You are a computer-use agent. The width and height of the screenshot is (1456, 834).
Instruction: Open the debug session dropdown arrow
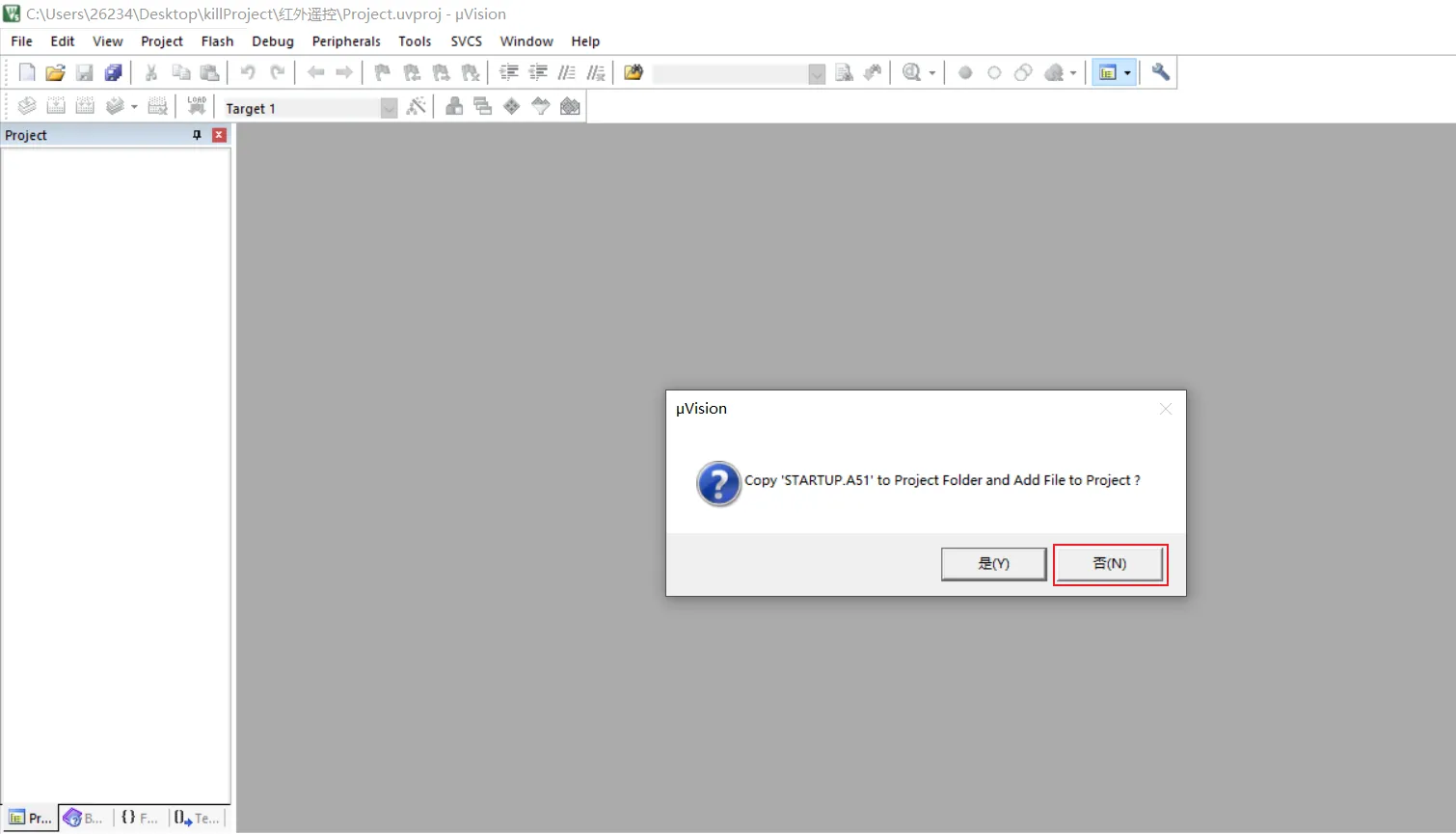[932, 73]
